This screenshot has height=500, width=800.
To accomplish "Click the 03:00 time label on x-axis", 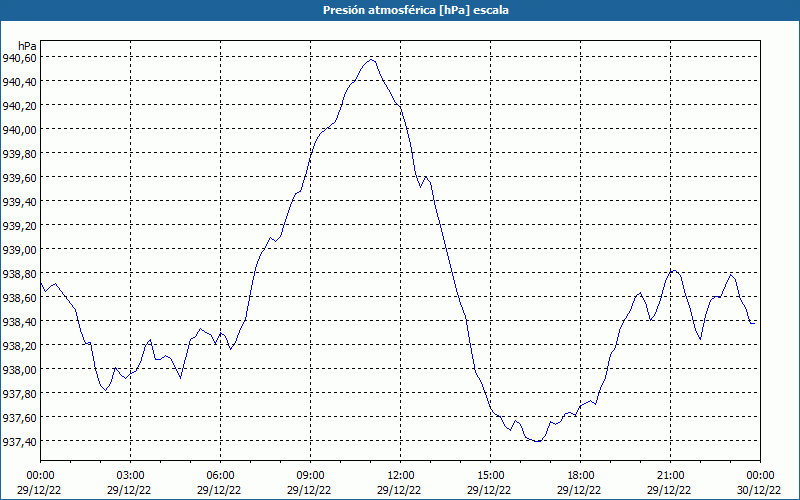I will (131, 476).
